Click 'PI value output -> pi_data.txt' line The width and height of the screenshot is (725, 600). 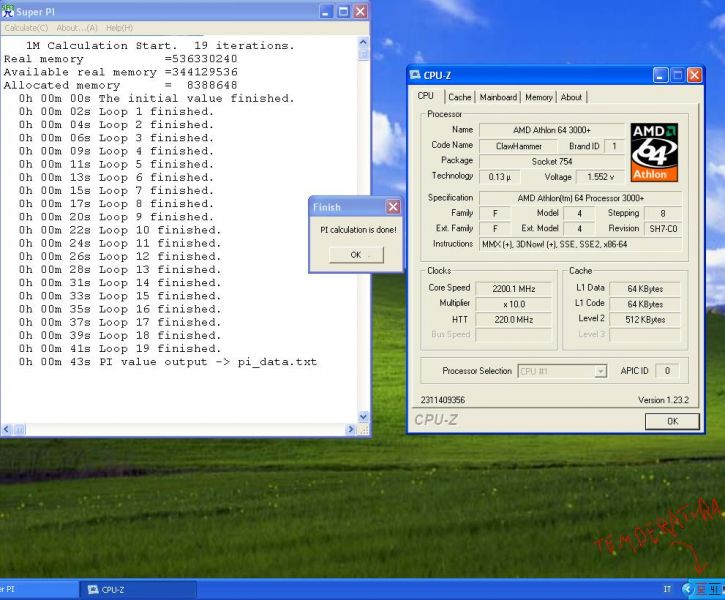(168, 361)
